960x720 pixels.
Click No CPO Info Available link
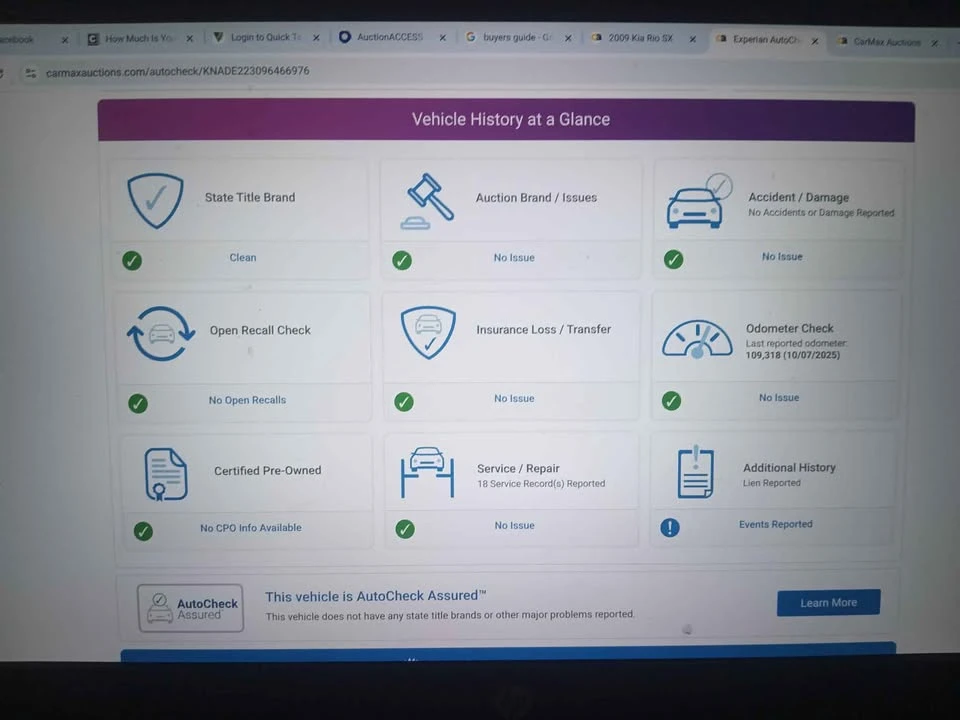coord(251,528)
